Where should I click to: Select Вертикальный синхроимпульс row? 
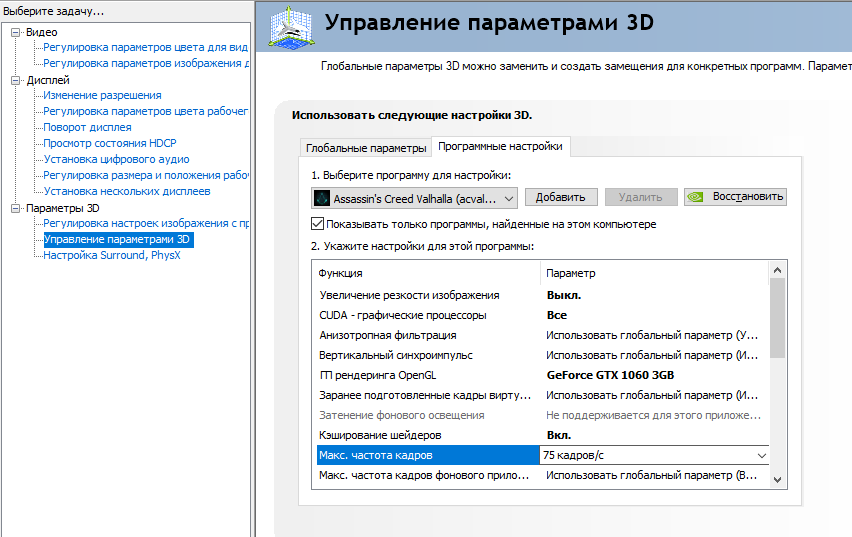tap(542, 355)
